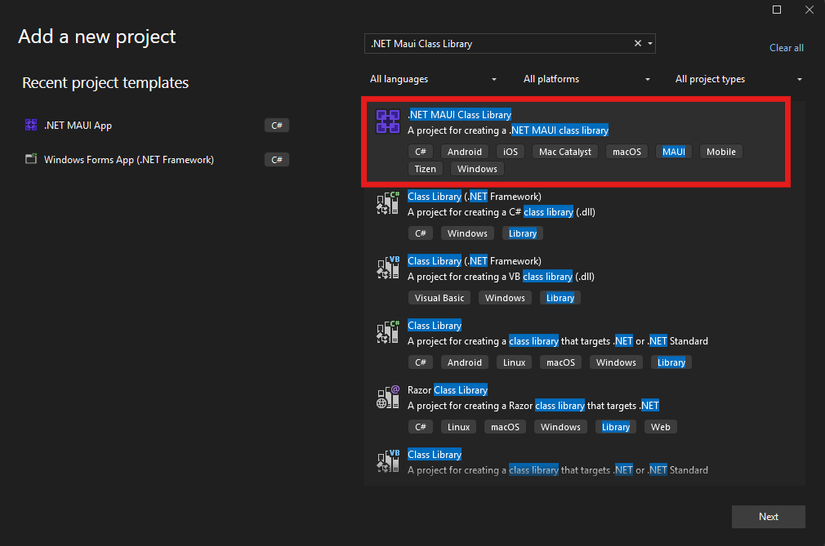Click the .NET MAUI Class Library title

459,114
